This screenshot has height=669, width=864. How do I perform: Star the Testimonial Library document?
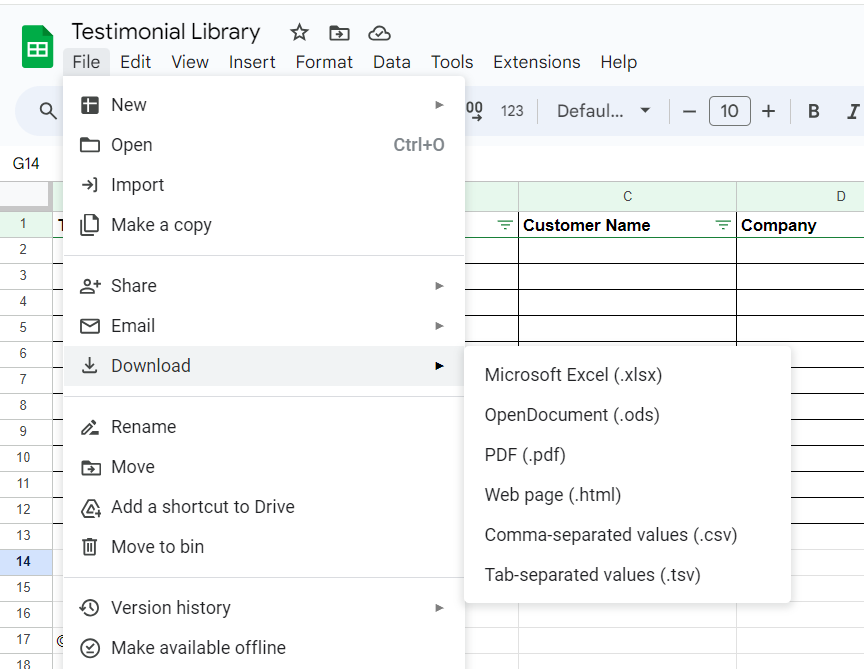point(299,33)
